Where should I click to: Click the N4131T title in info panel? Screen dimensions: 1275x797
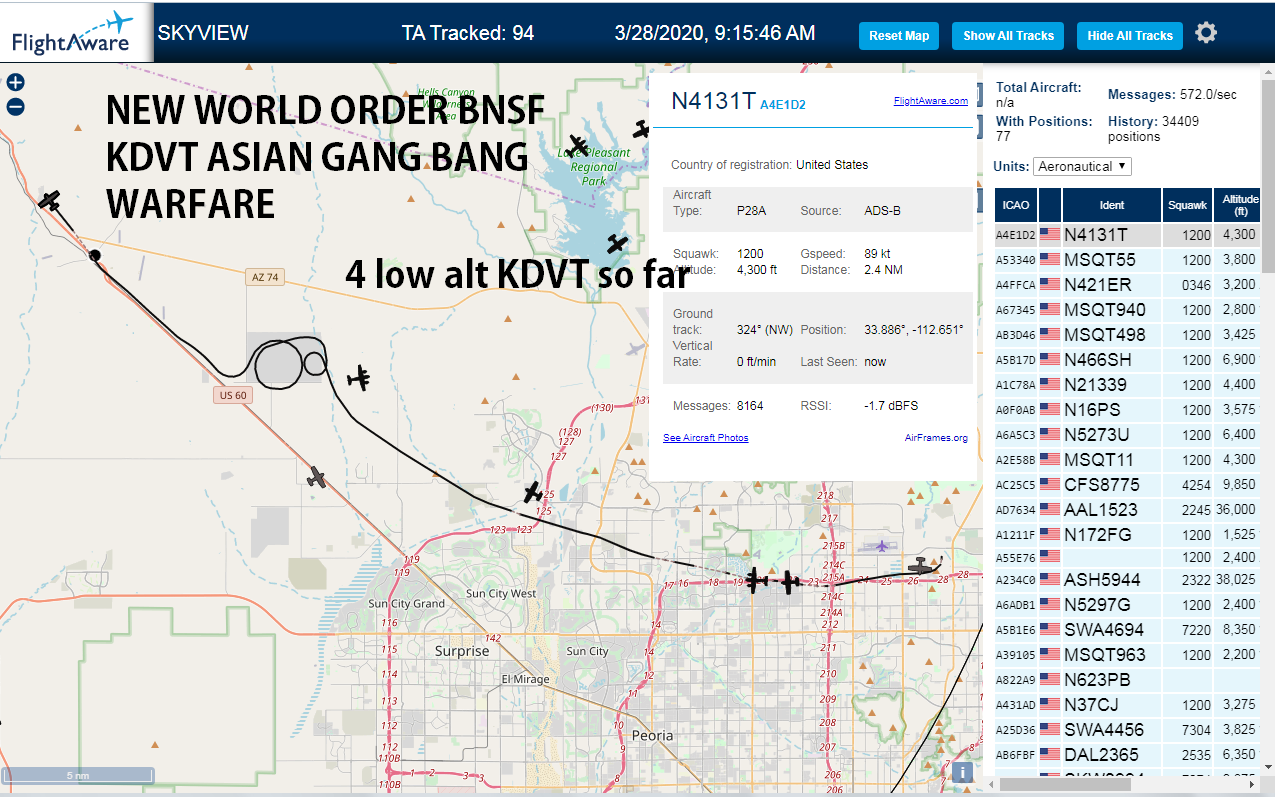713,100
